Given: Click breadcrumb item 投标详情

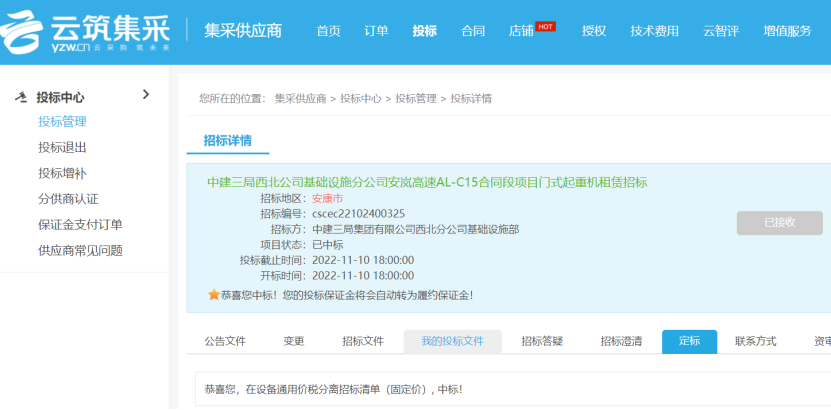Looking at the screenshot, I should tap(471, 99).
